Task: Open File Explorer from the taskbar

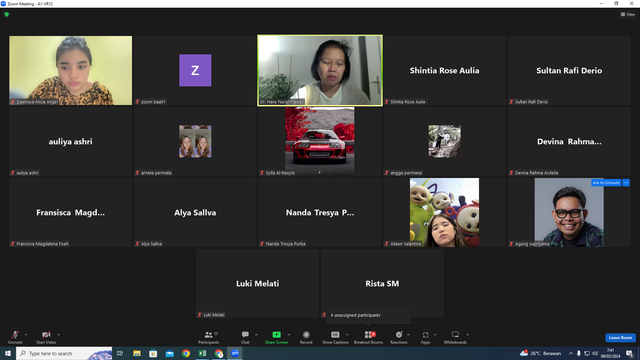Action: (x=137, y=353)
